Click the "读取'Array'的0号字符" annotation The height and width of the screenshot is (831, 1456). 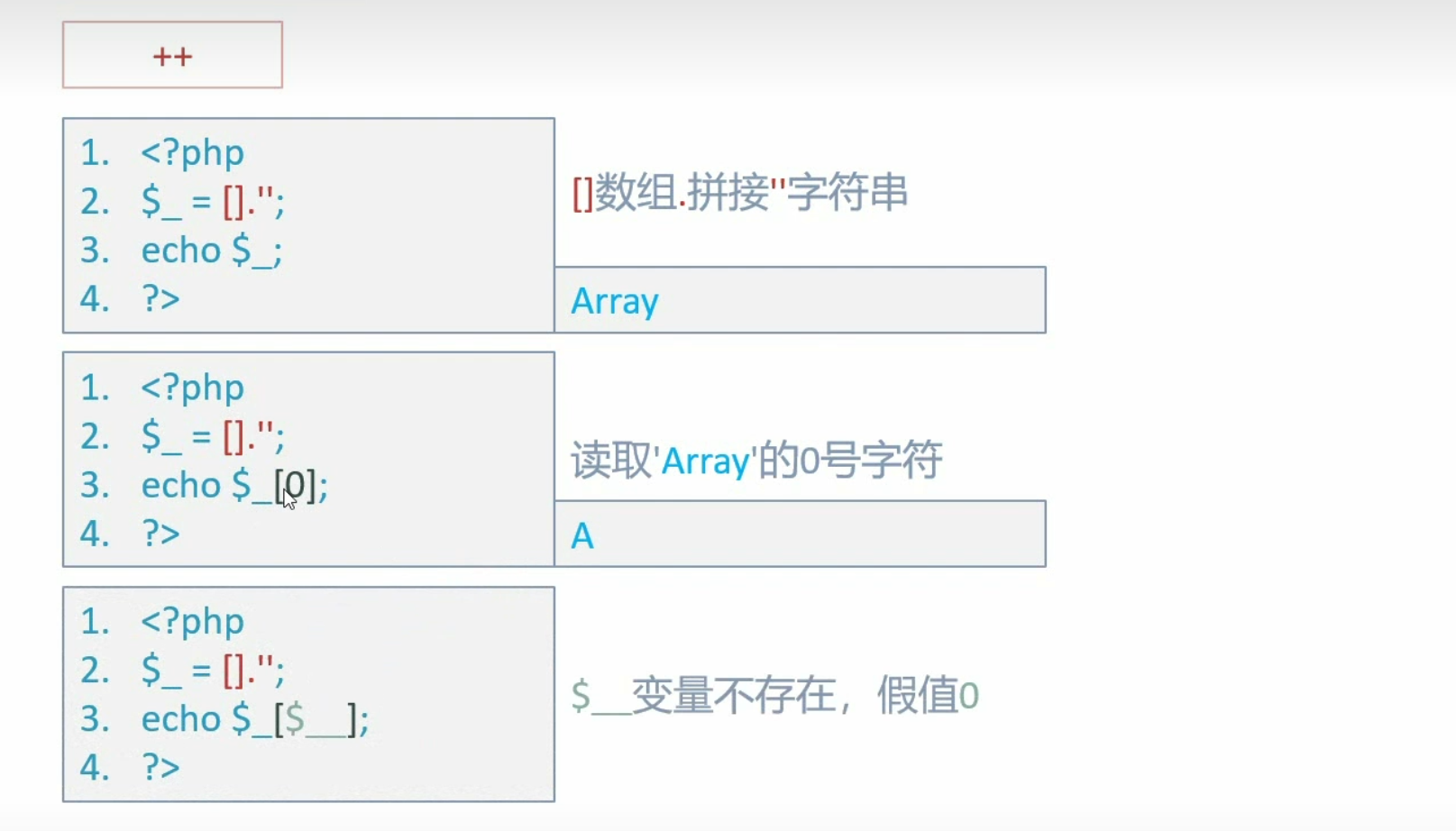(x=756, y=461)
